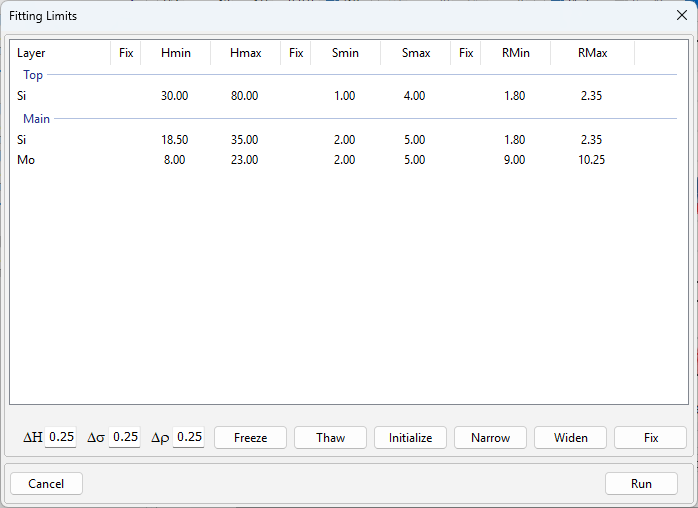This screenshot has width=698, height=508.
Task: Select the Layer column header
Action: [x=60, y=53]
